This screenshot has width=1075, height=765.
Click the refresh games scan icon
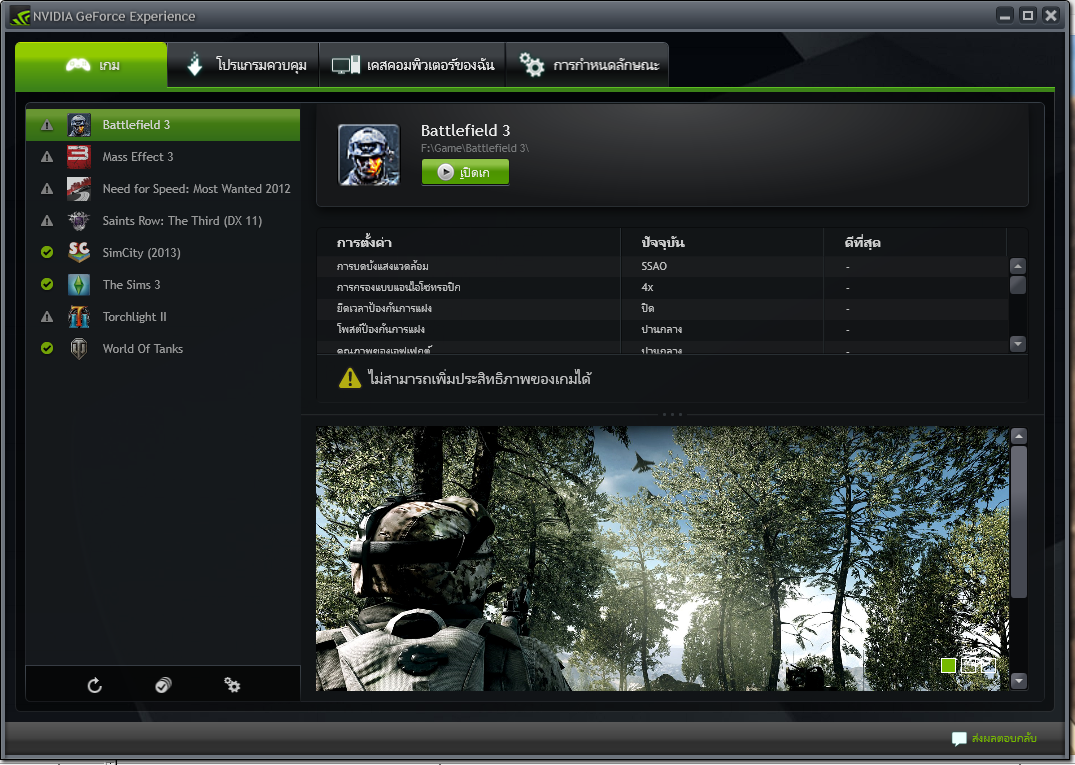coord(95,685)
